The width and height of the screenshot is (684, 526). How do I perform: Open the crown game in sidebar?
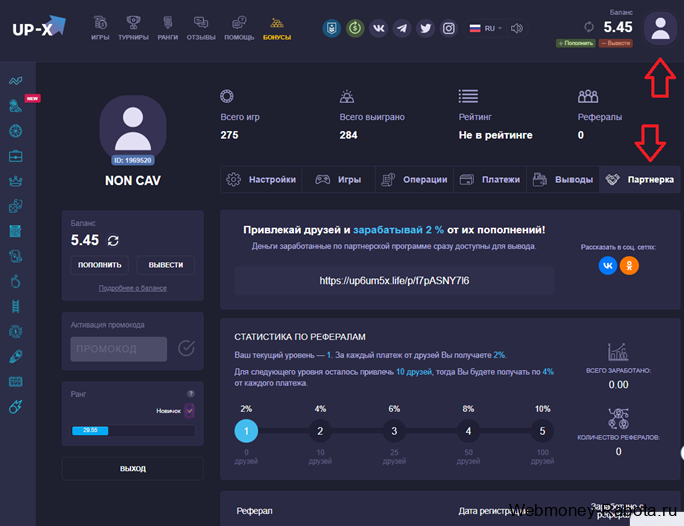click(16, 181)
